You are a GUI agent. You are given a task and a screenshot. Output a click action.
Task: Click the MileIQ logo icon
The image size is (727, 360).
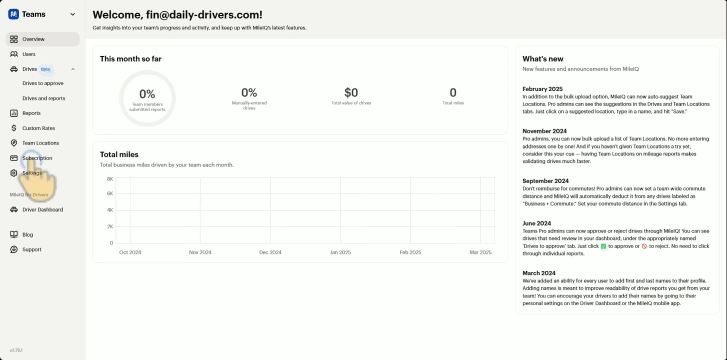13,14
